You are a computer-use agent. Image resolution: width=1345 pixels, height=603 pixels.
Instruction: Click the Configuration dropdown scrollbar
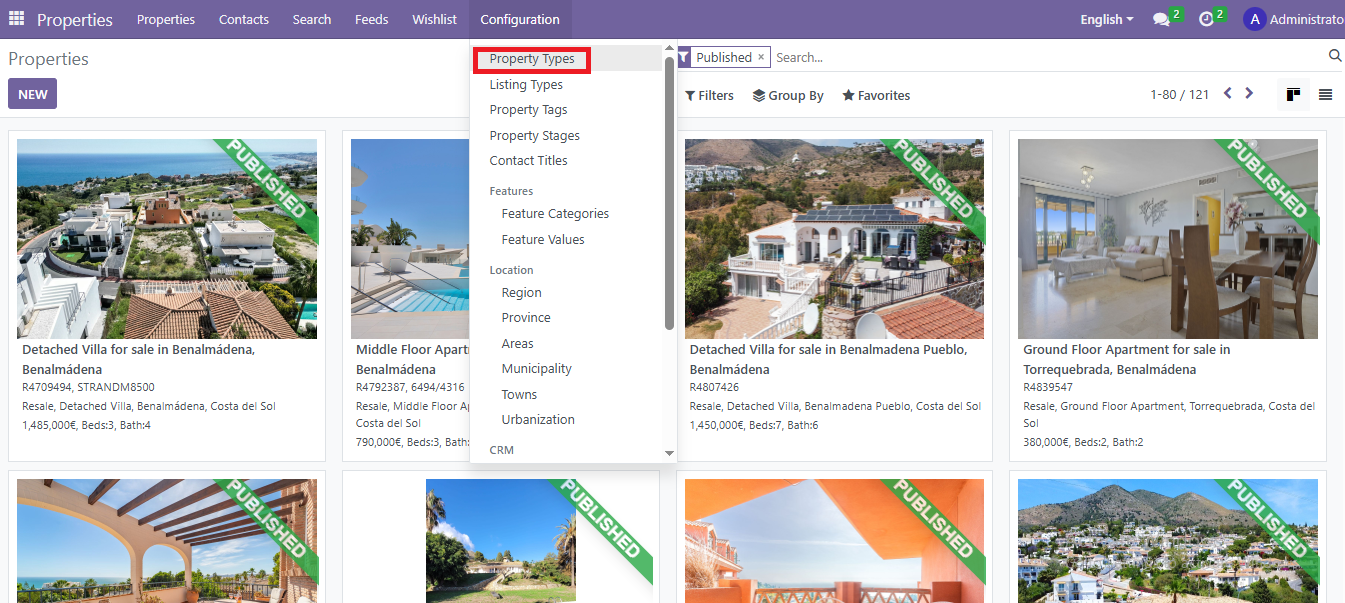click(669, 190)
